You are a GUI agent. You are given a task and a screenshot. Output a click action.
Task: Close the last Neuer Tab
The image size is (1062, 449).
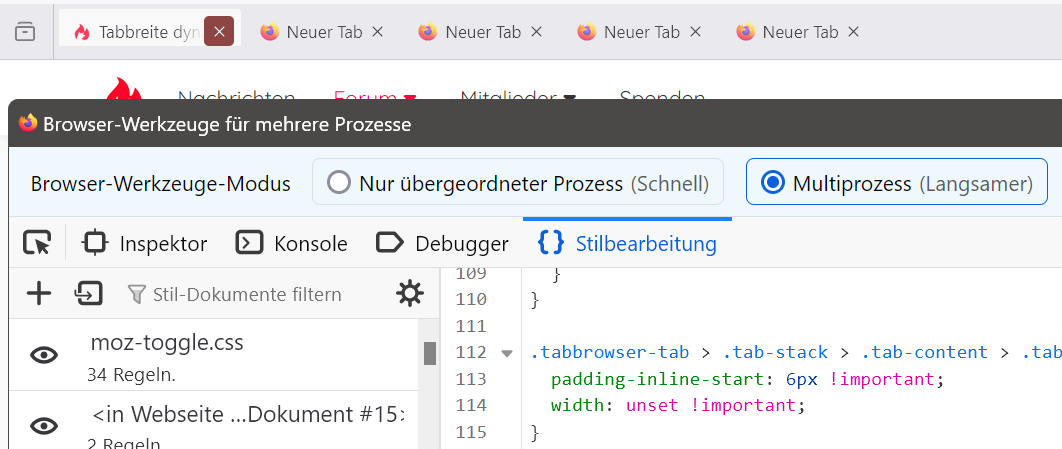pos(853,32)
